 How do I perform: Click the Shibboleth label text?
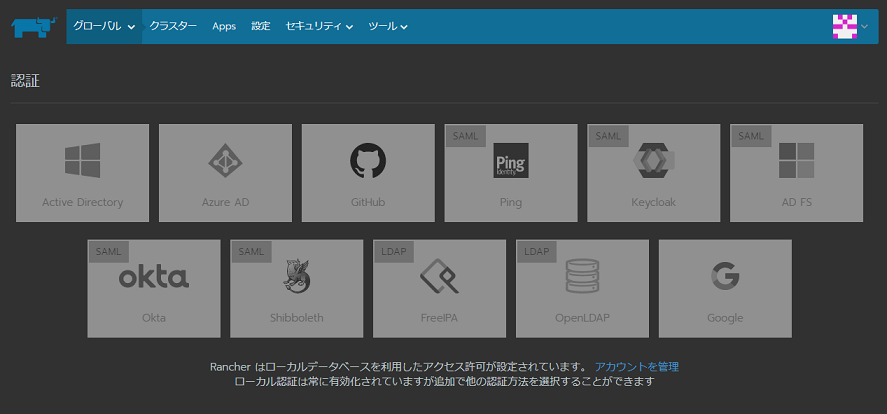point(296,317)
